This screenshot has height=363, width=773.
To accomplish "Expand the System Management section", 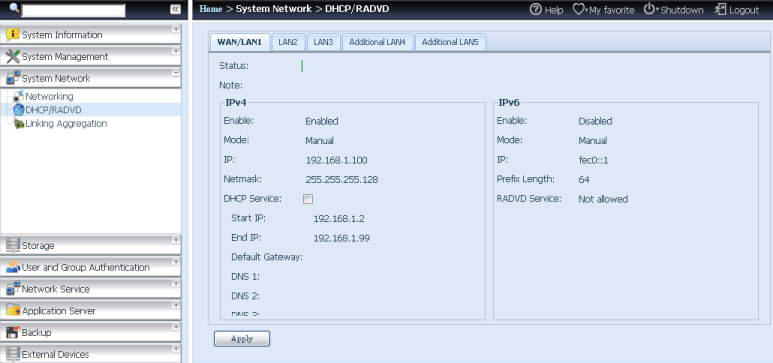I will [x=176, y=51].
